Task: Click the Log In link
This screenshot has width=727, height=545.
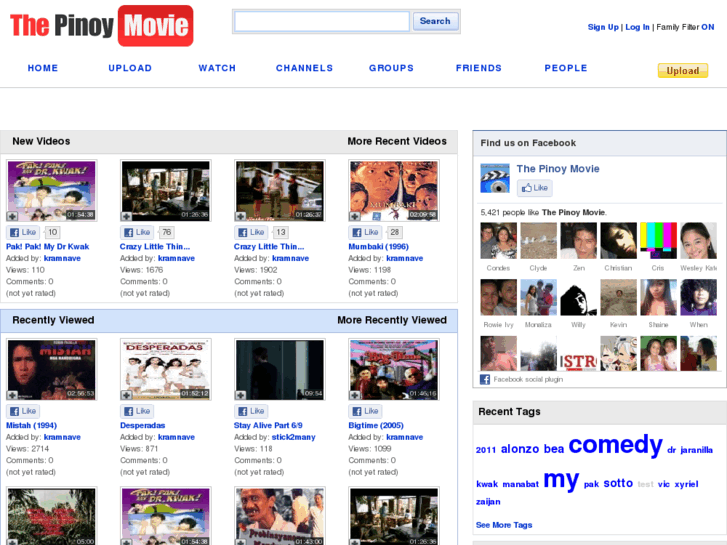Action: (x=637, y=27)
